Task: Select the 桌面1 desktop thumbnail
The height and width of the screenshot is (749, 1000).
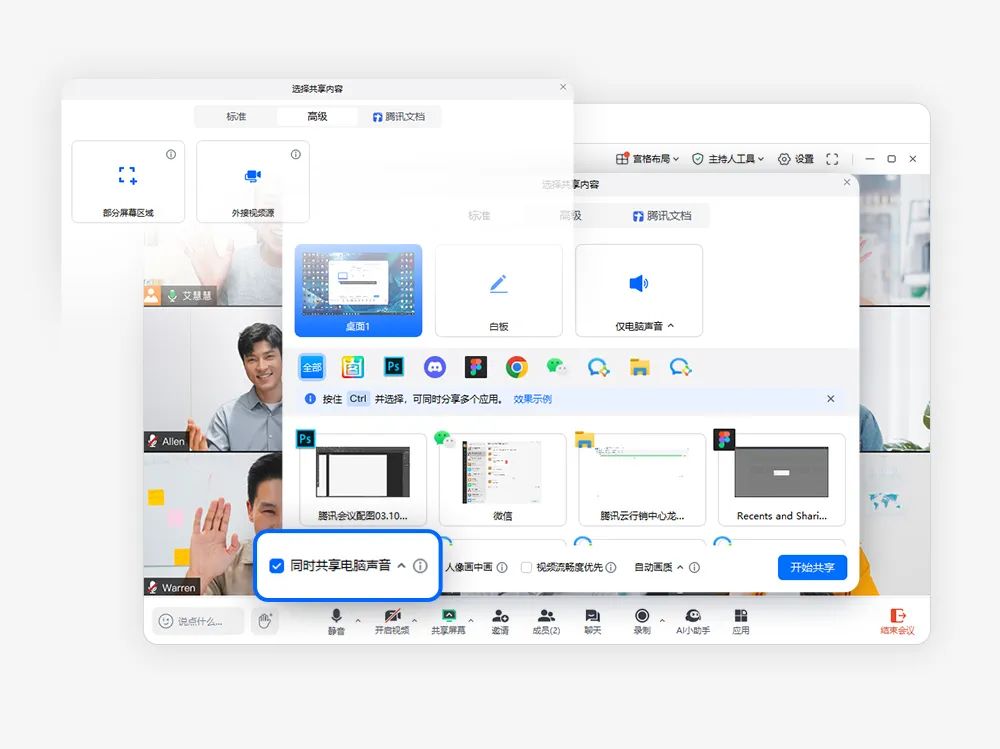Action: pyautogui.click(x=358, y=290)
